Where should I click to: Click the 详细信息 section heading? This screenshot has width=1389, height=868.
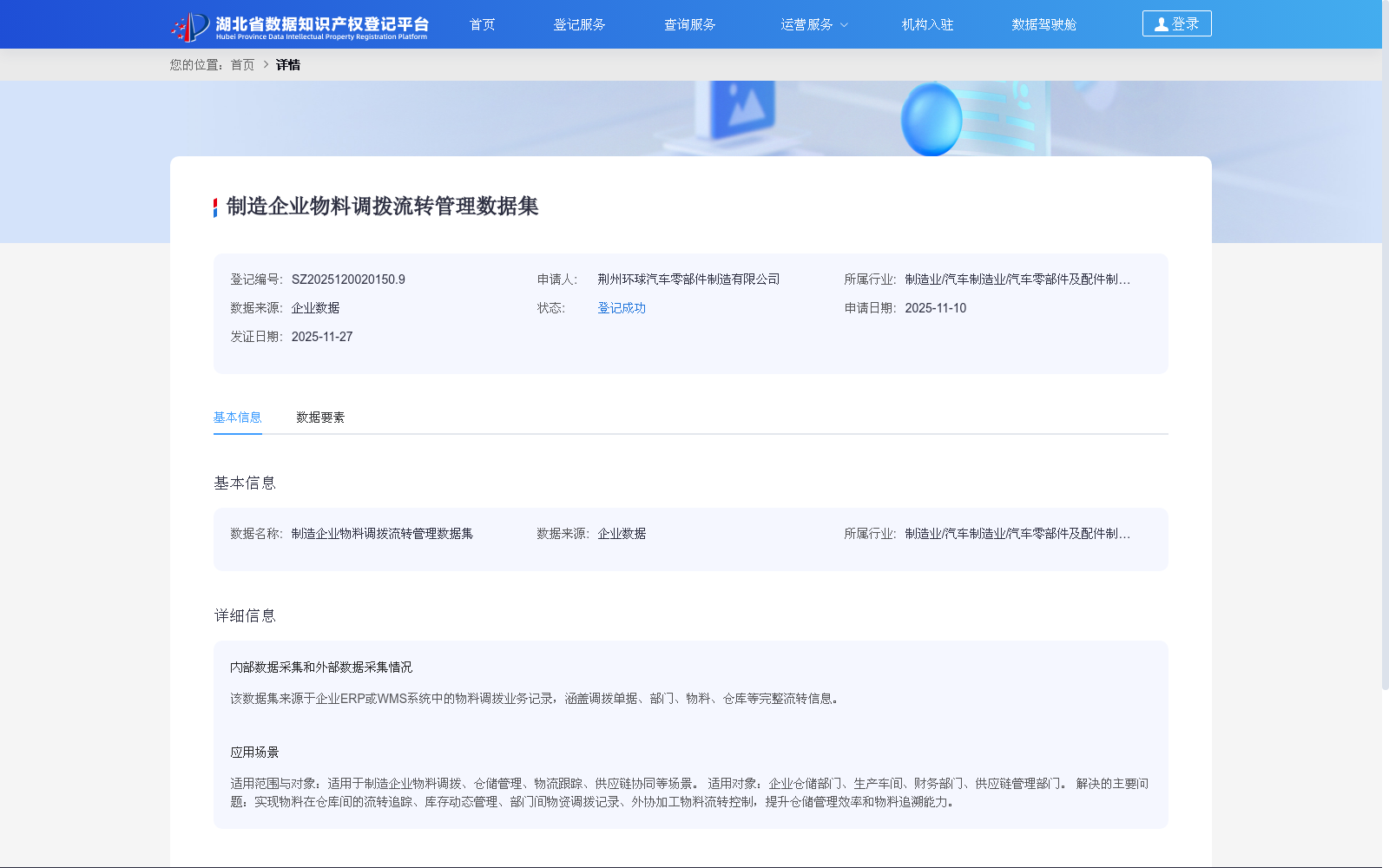[245, 616]
